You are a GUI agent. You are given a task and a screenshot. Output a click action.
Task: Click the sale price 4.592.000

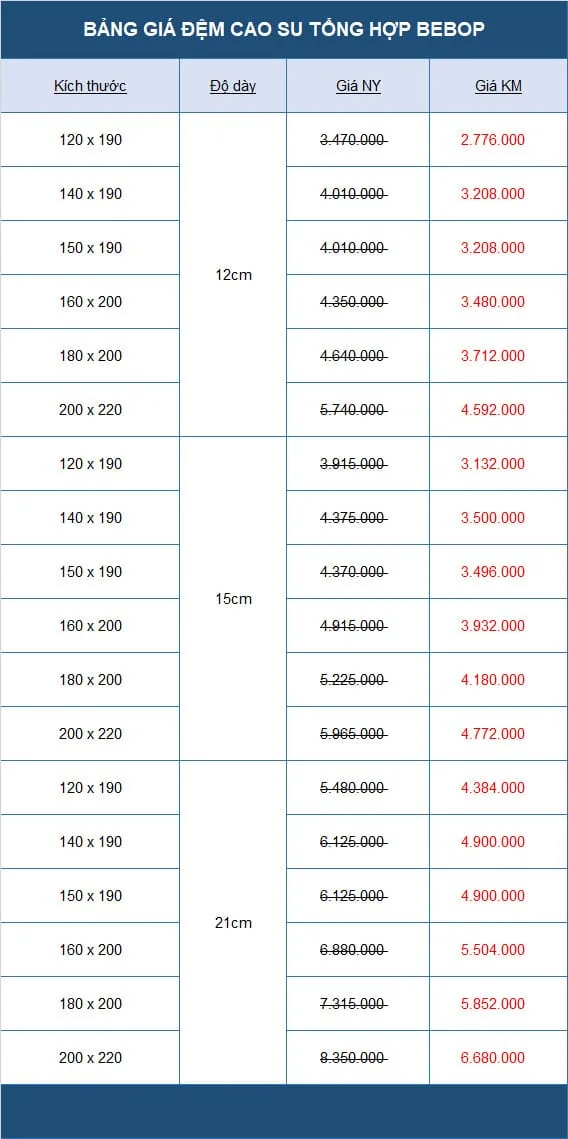click(492, 410)
